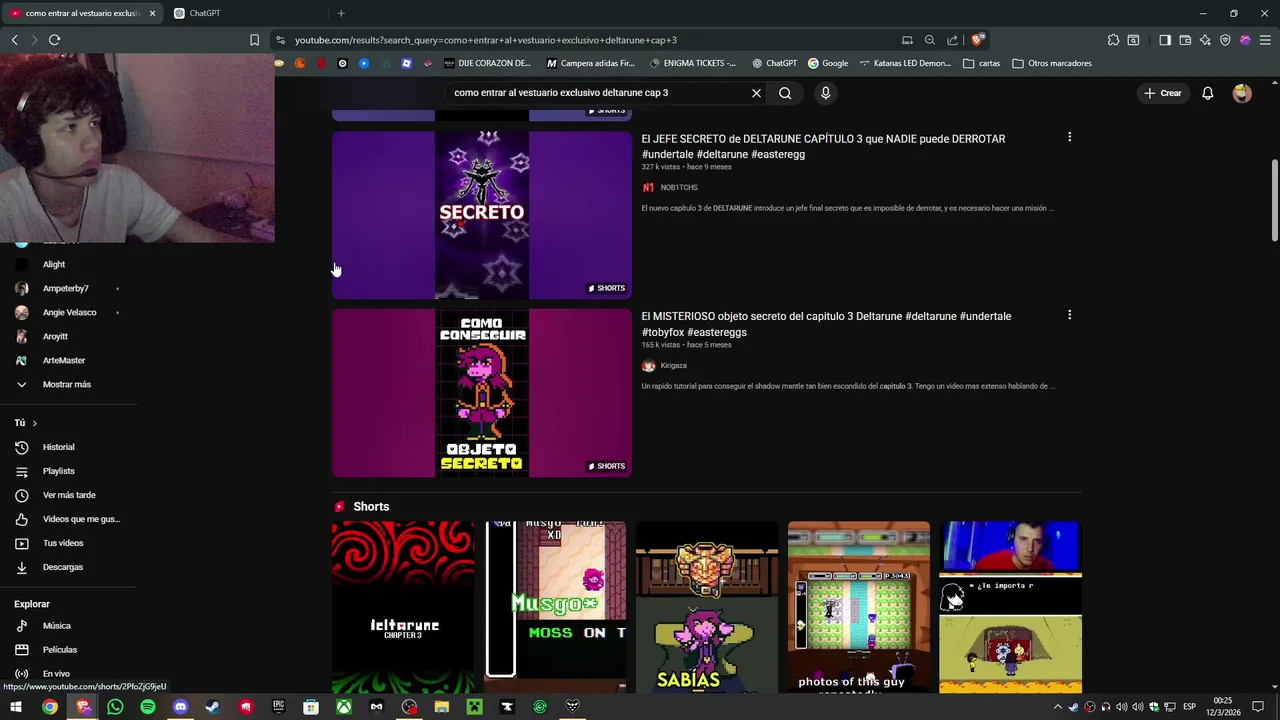Toggle the browser sidebar panel

click(1165, 40)
